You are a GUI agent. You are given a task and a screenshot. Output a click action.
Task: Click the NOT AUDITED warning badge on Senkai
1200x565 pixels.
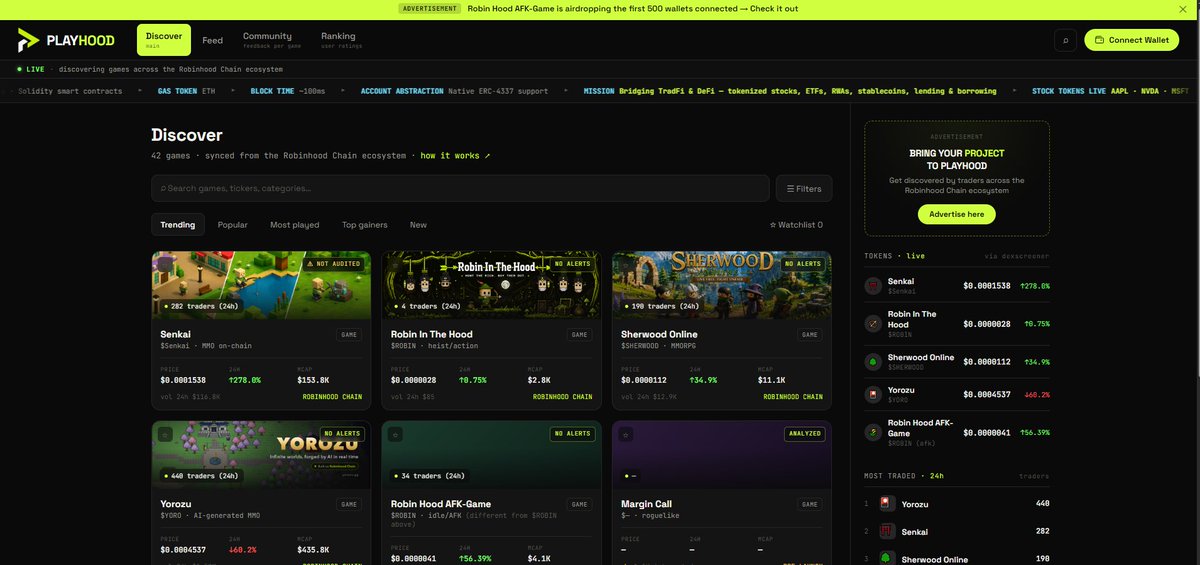[335, 264]
